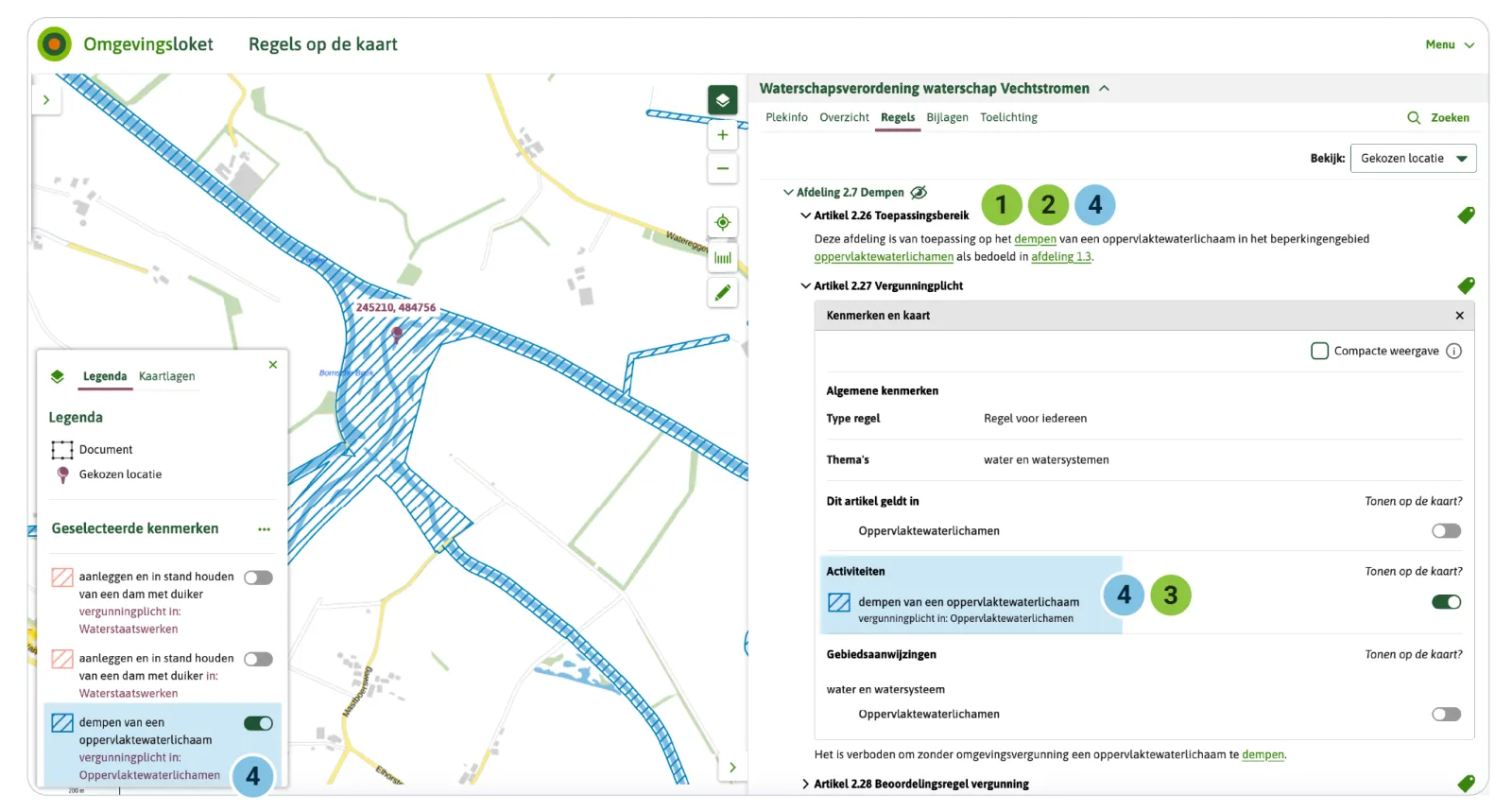Click the search magnifier icon
1512x811 pixels.
coord(1414,118)
